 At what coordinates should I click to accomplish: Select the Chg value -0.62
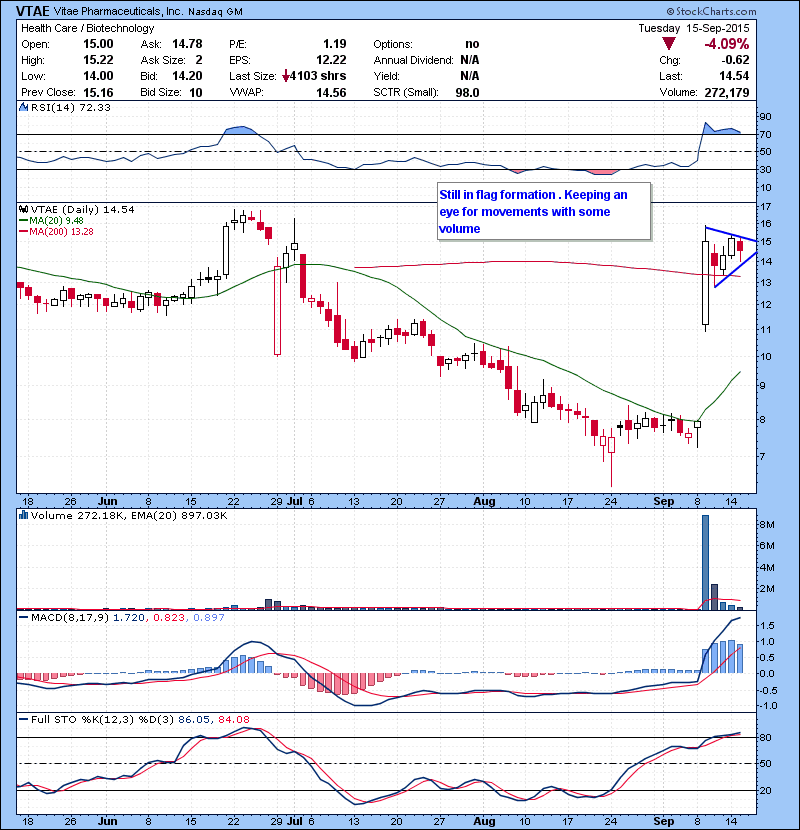[x=734, y=60]
